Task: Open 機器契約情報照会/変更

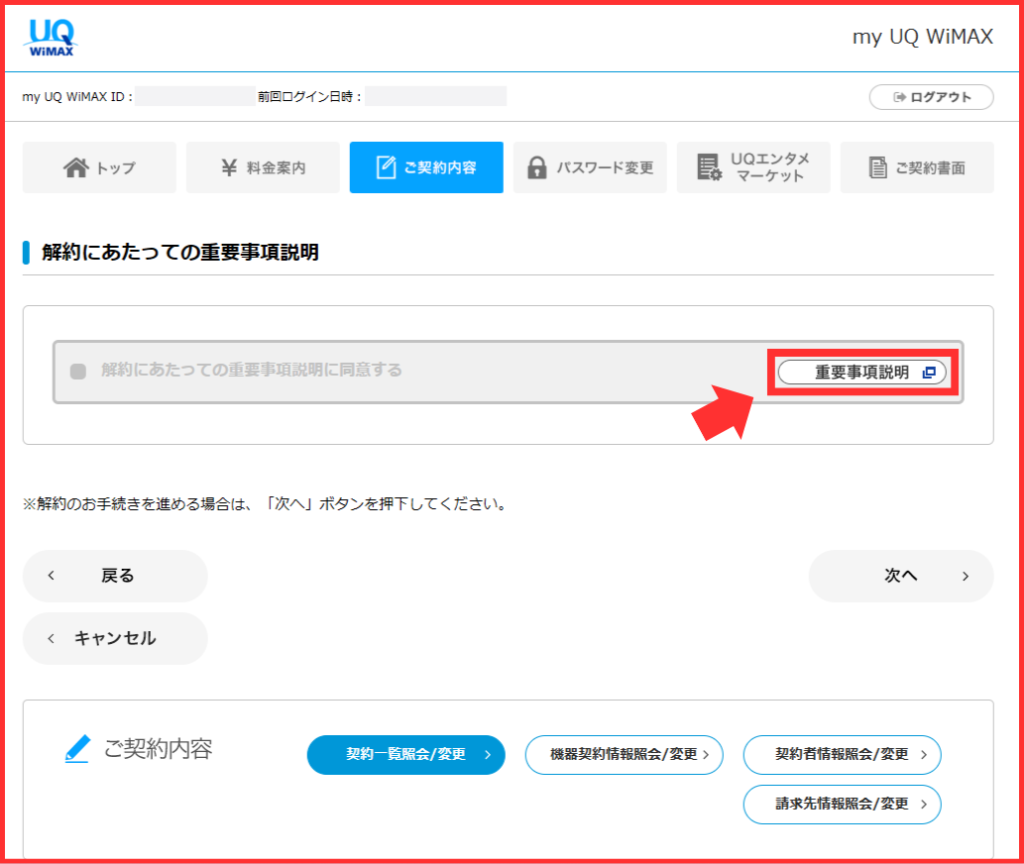Action: 624,755
